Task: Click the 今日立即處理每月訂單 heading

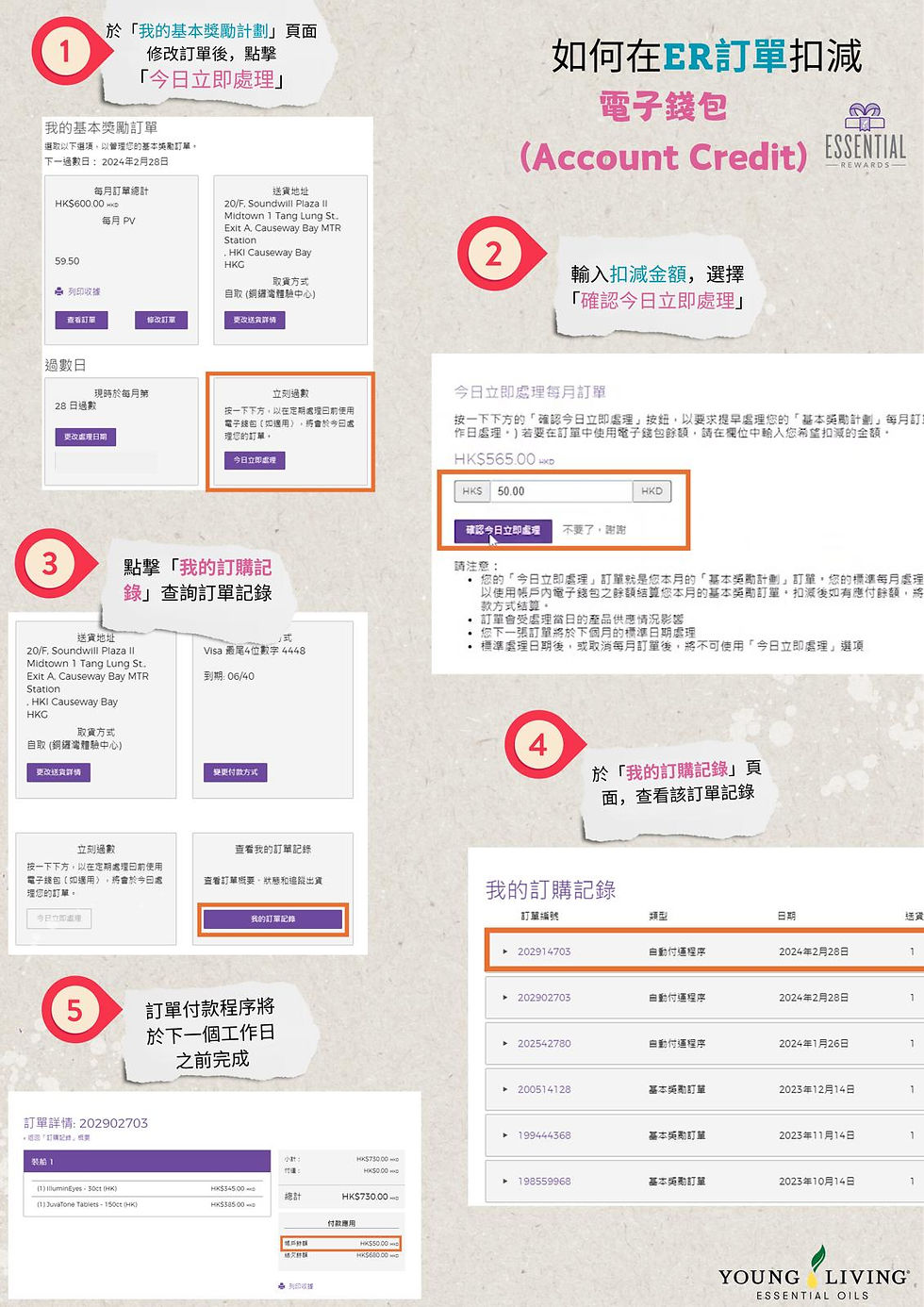Action: 530,391
